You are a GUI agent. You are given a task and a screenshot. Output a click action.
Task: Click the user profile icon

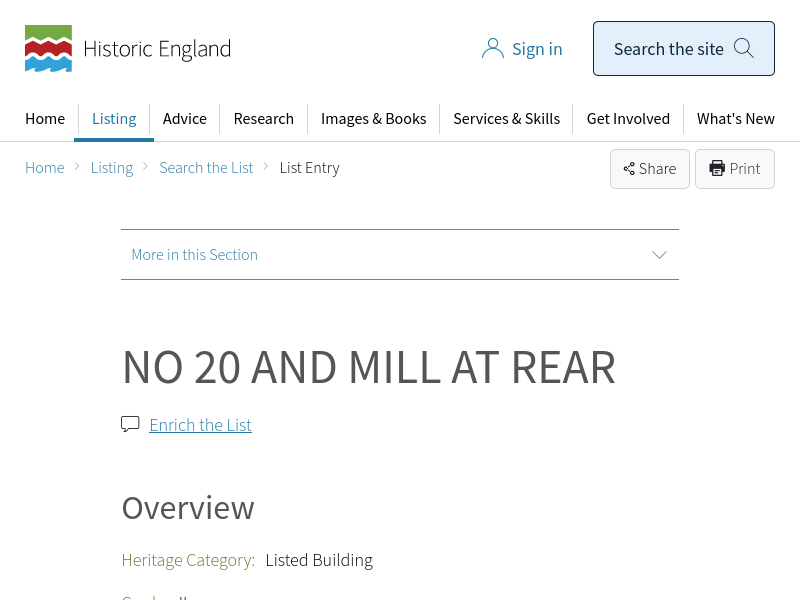[x=492, y=49]
